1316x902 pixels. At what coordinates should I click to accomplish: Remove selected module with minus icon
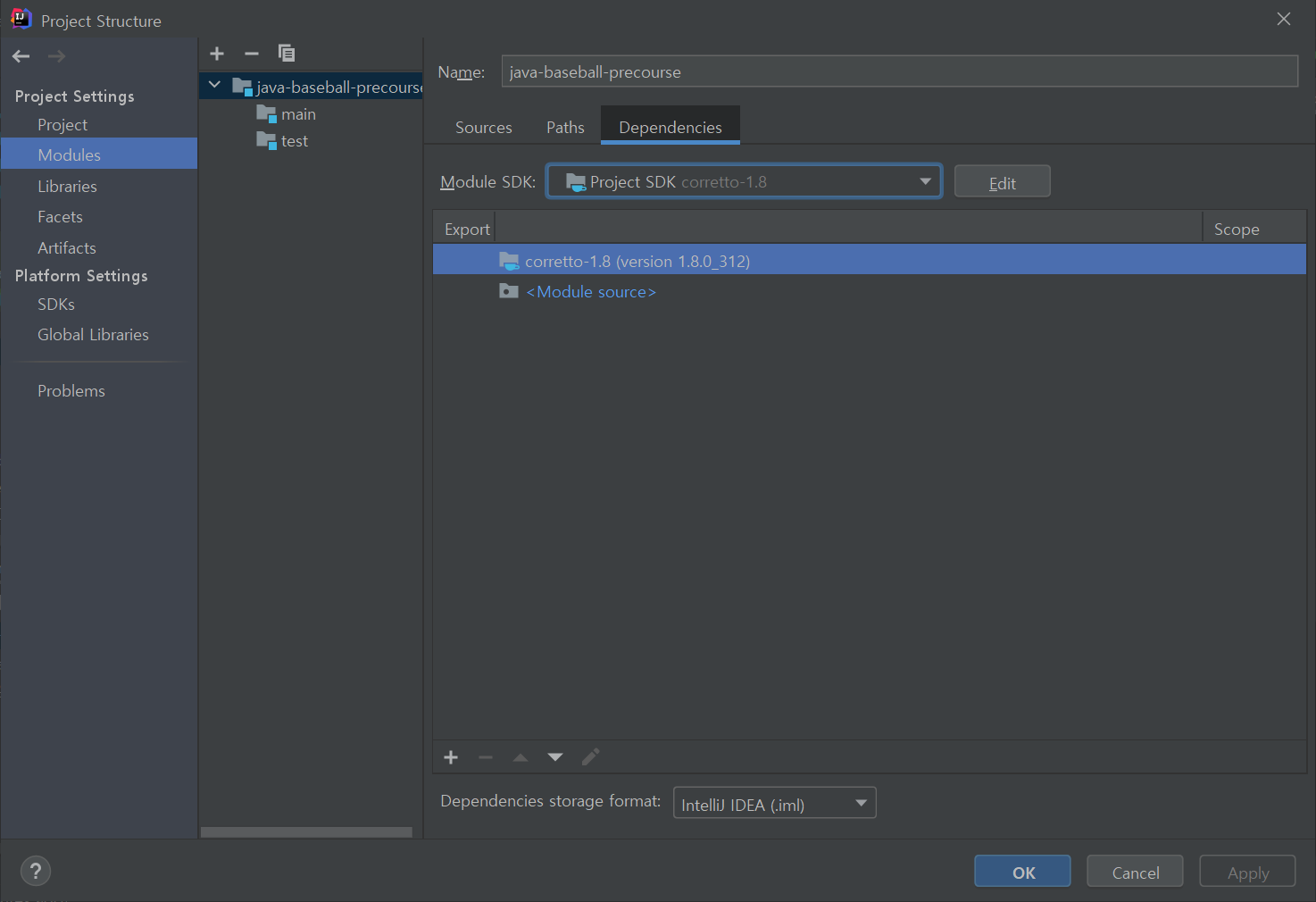point(252,54)
